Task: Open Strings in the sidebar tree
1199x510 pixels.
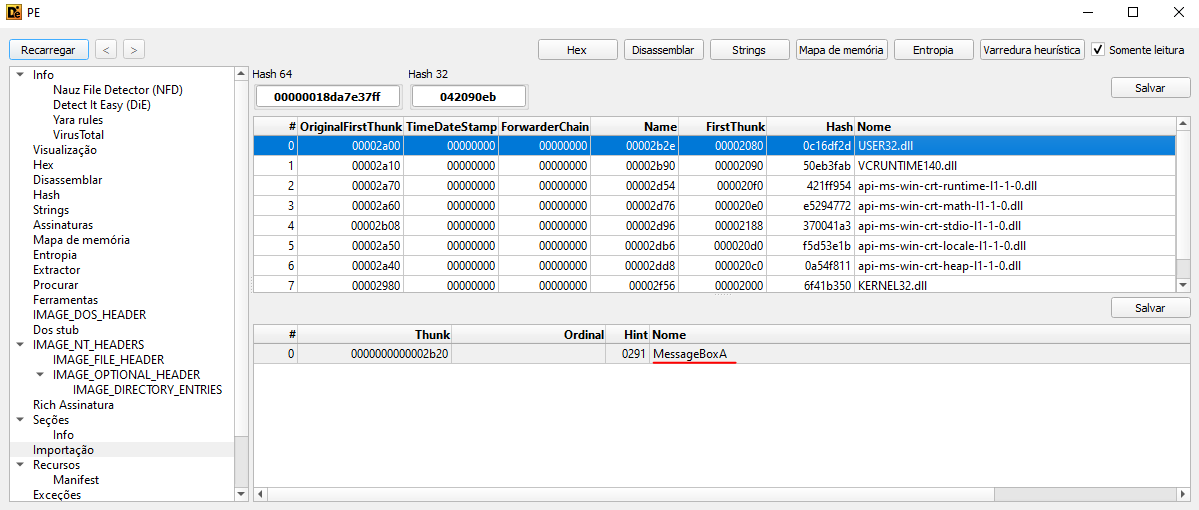Action: pyautogui.click(x=51, y=210)
